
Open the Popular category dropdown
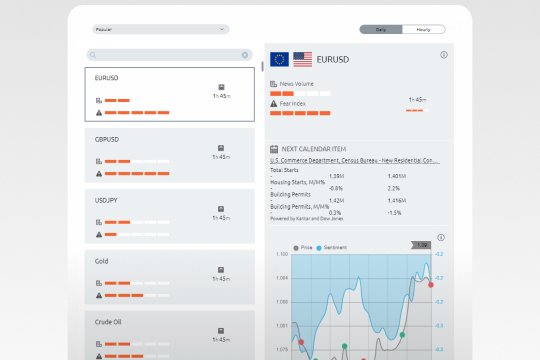[x=161, y=29]
